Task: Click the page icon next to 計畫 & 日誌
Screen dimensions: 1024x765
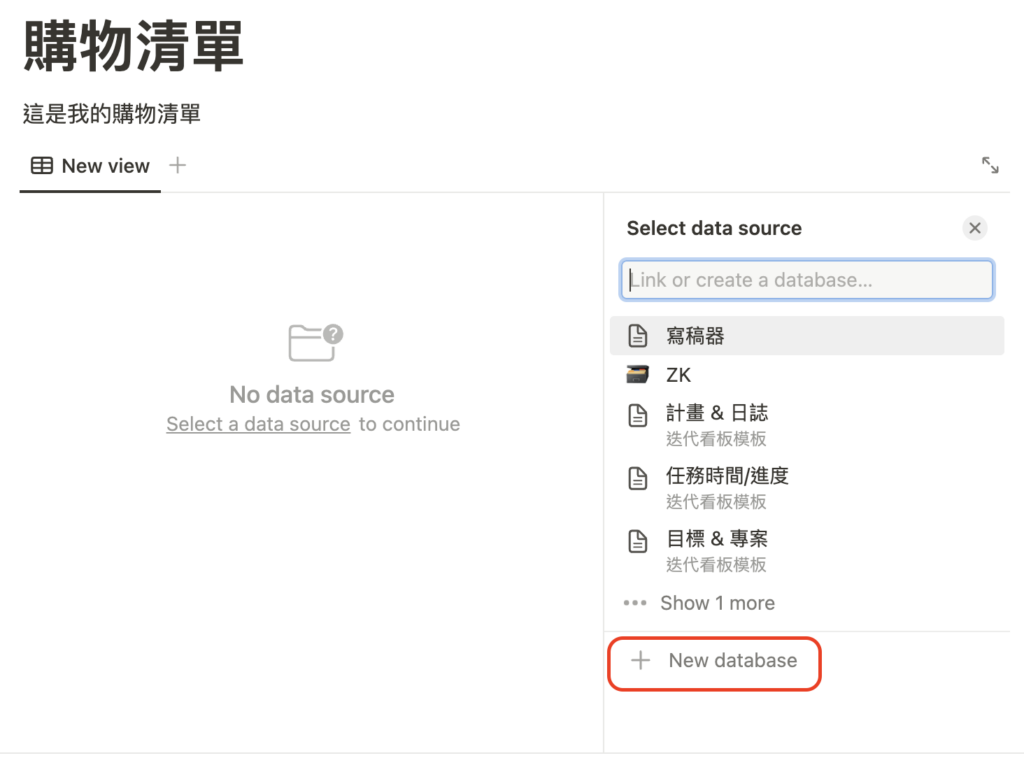Action: pos(638,414)
